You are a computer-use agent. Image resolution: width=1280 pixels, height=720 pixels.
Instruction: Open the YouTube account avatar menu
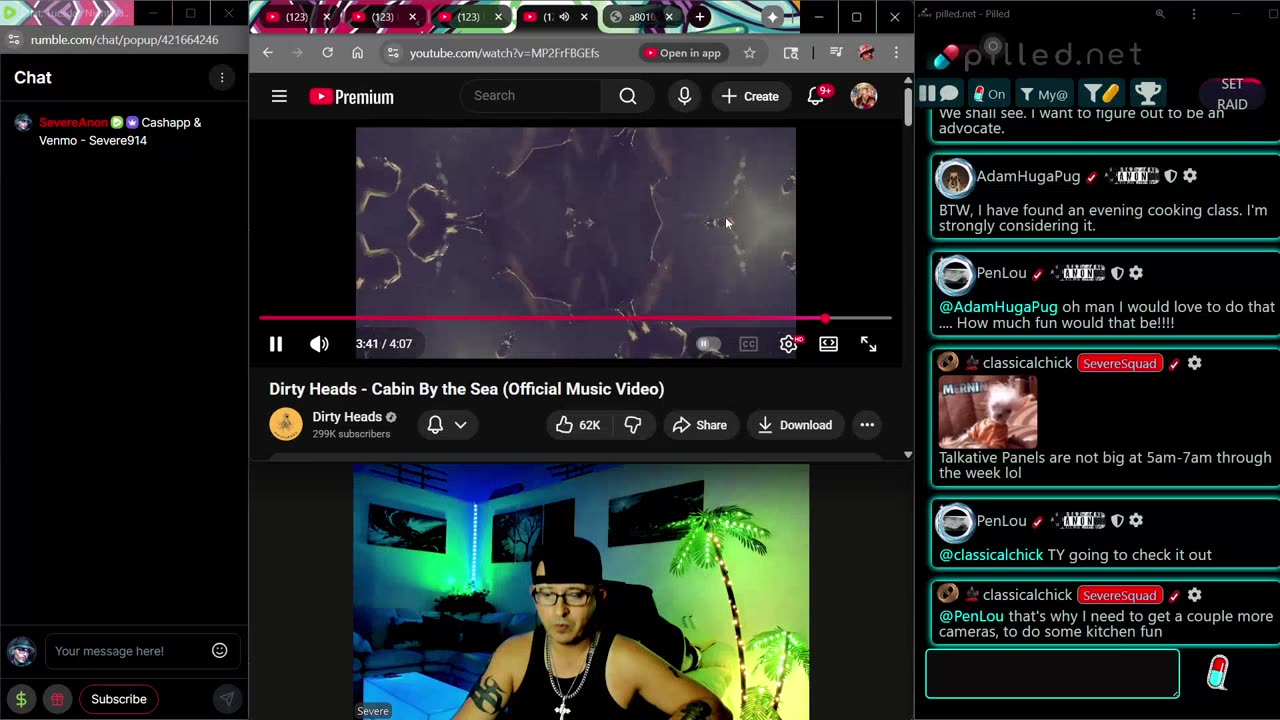point(863,96)
